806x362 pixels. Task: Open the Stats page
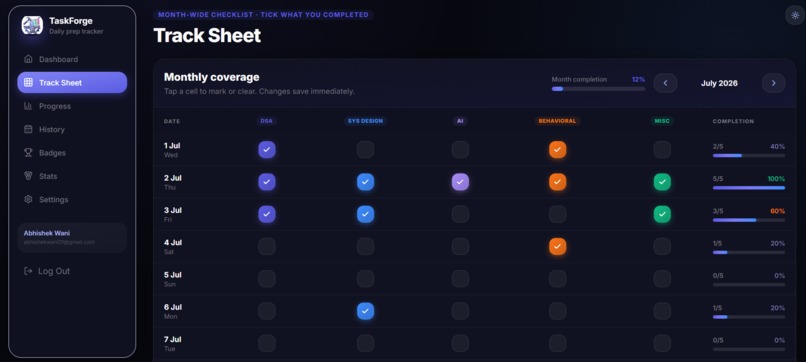click(72, 176)
